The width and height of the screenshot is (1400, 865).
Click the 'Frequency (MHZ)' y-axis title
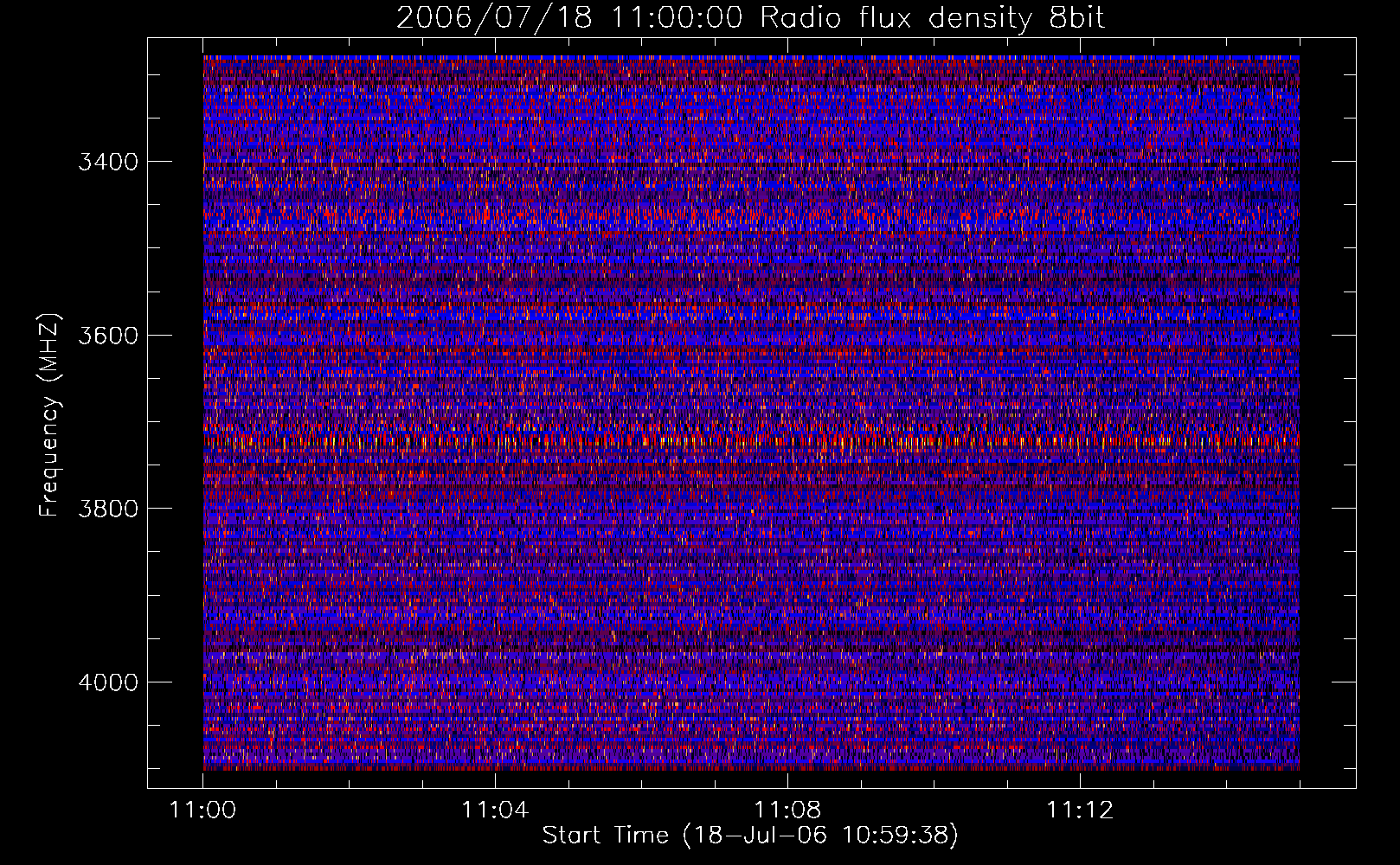point(49,415)
